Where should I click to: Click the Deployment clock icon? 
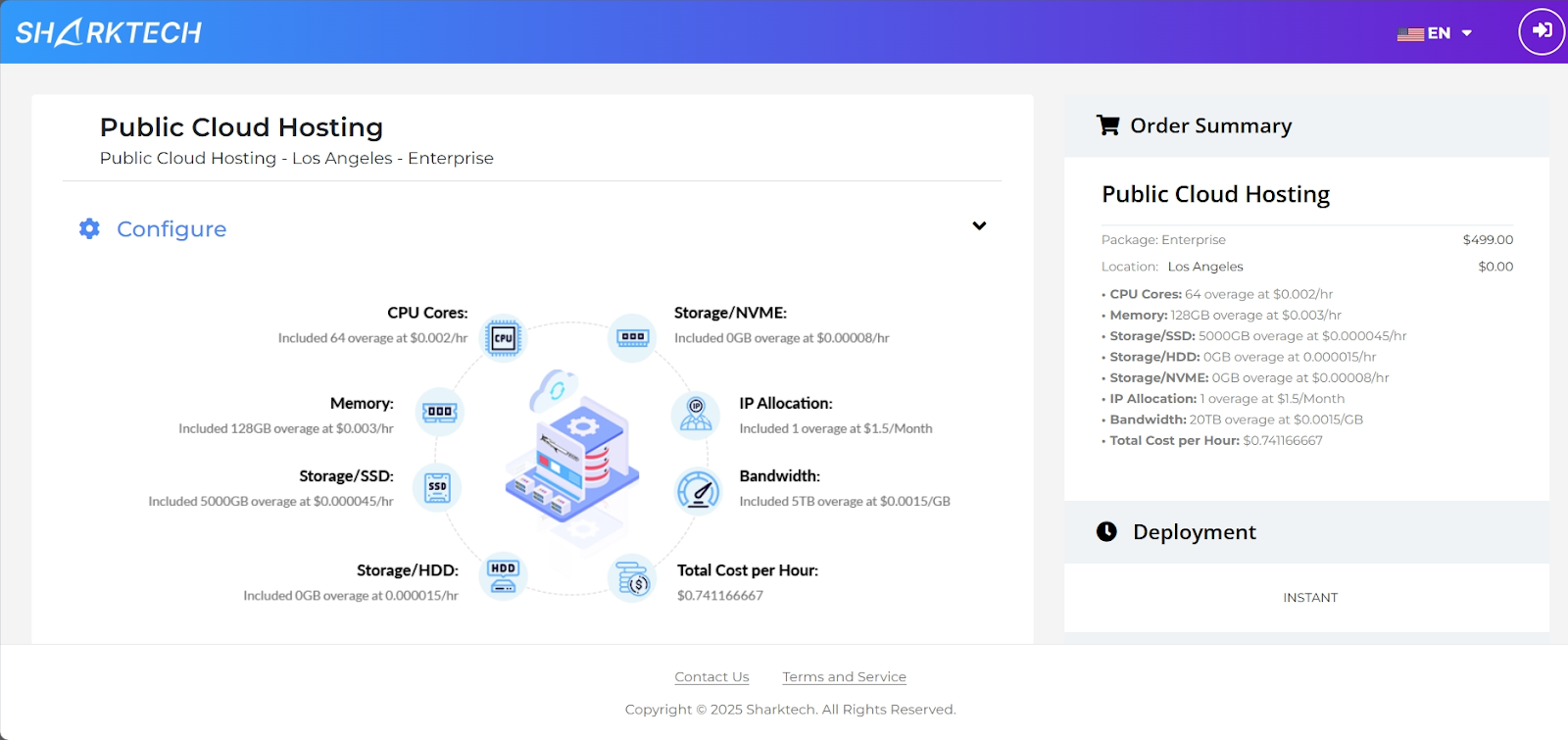tap(1106, 531)
